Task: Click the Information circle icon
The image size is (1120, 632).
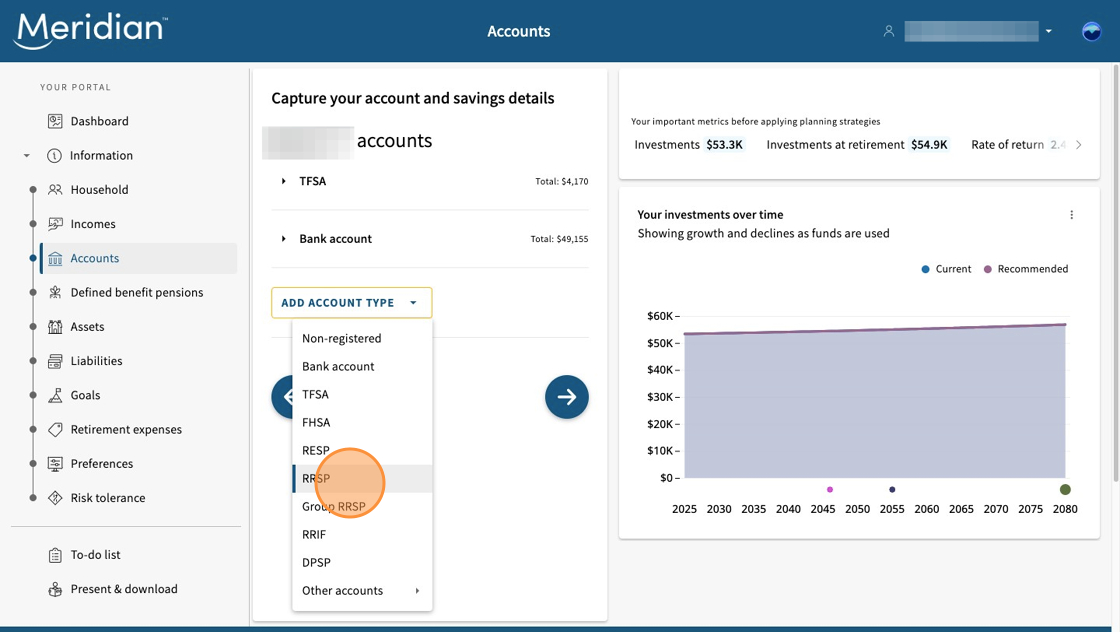Action: [54, 156]
